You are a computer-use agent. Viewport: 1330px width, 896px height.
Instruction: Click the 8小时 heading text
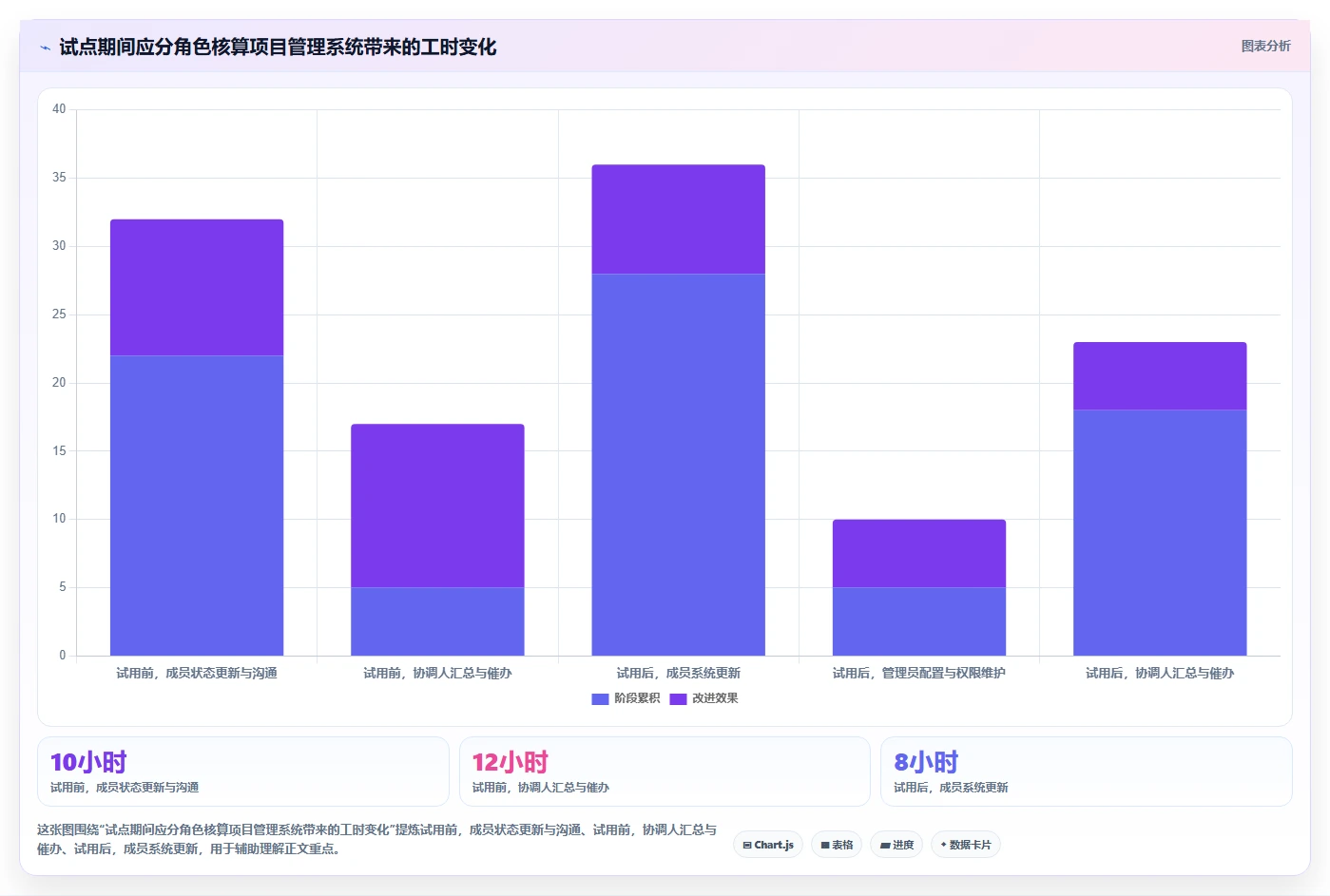[926, 762]
